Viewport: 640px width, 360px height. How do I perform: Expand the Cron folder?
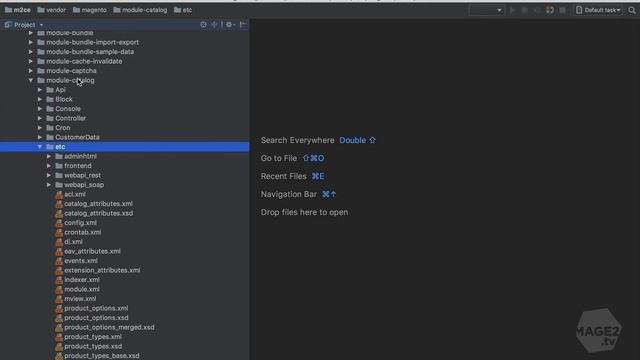pos(40,128)
